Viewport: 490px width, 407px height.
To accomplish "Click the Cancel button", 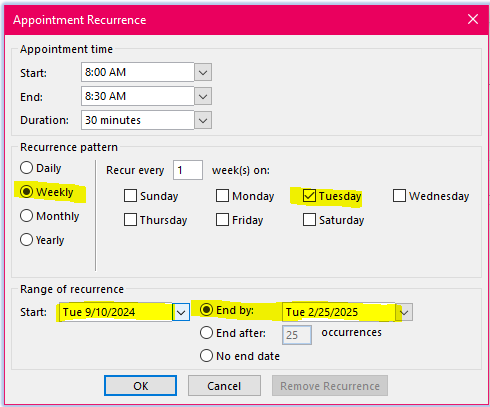I will [224, 386].
